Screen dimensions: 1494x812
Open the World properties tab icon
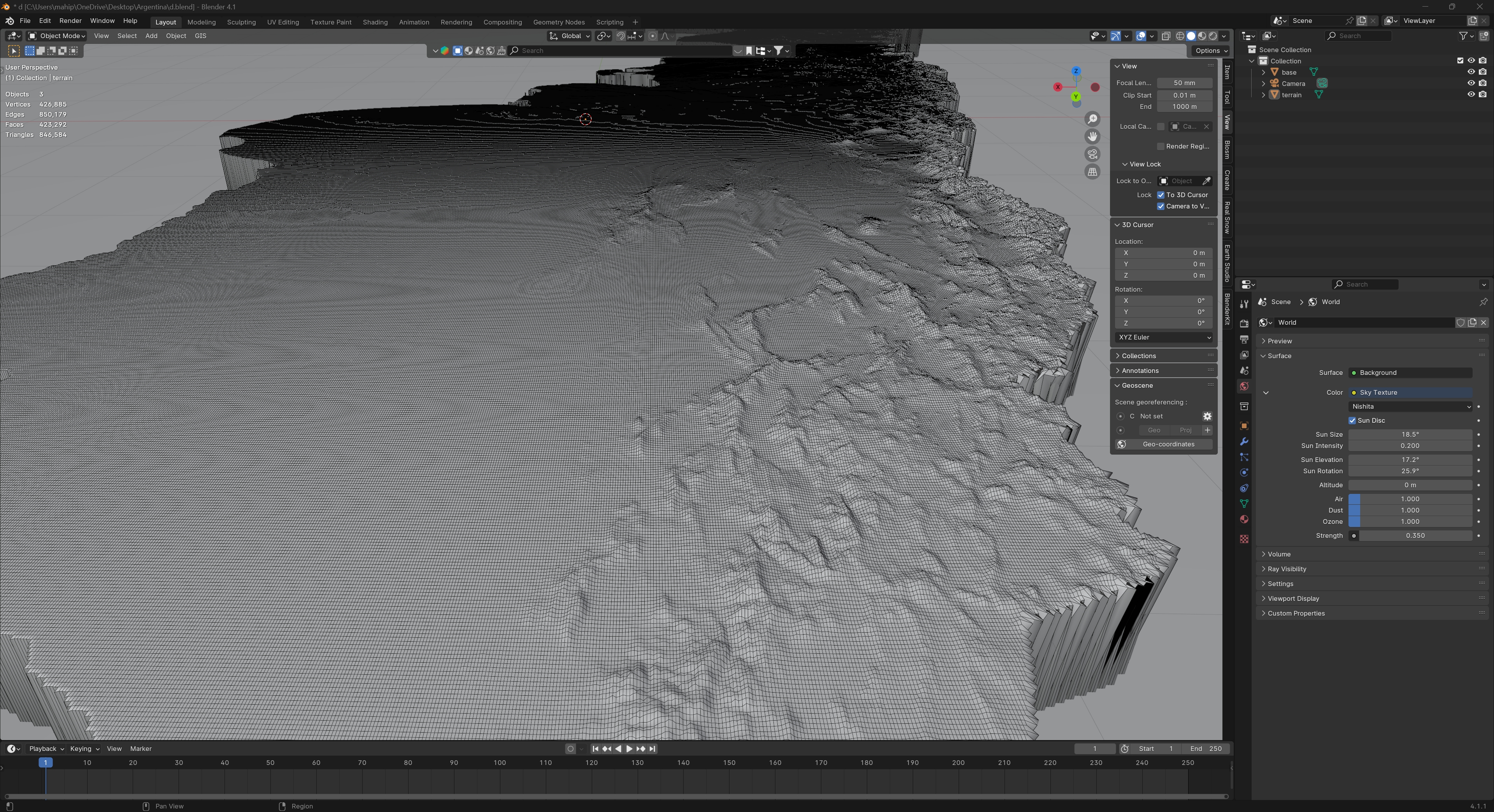1244,387
